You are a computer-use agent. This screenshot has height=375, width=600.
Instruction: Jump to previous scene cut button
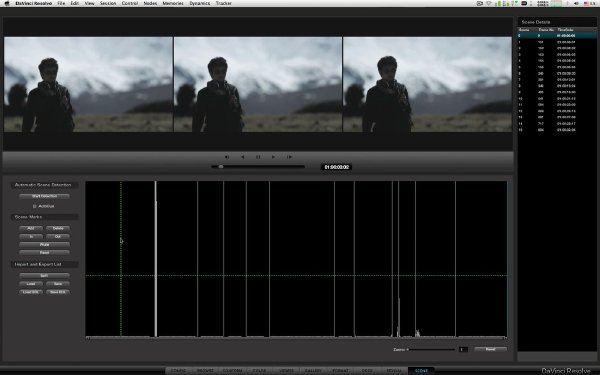point(227,157)
